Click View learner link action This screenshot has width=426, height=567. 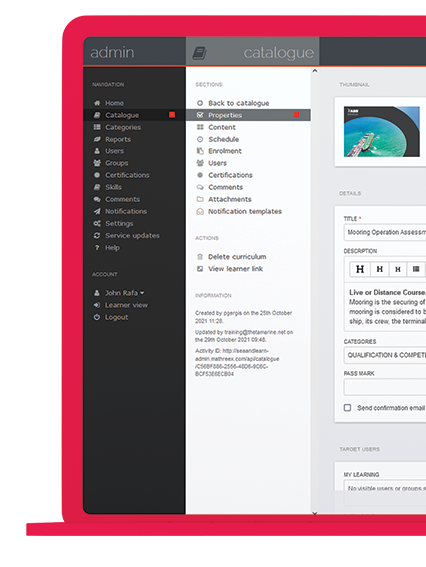click(x=235, y=269)
